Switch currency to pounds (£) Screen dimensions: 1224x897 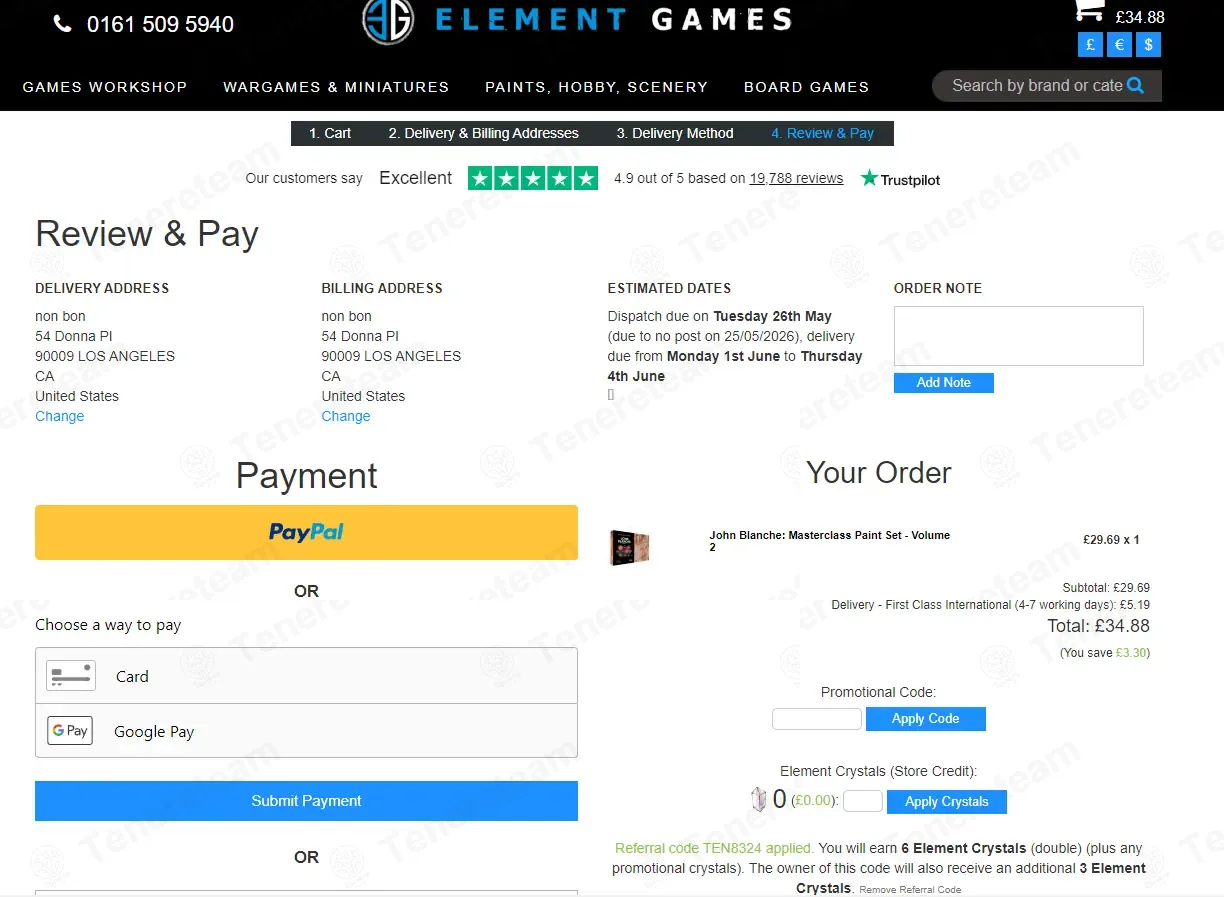pos(1090,45)
